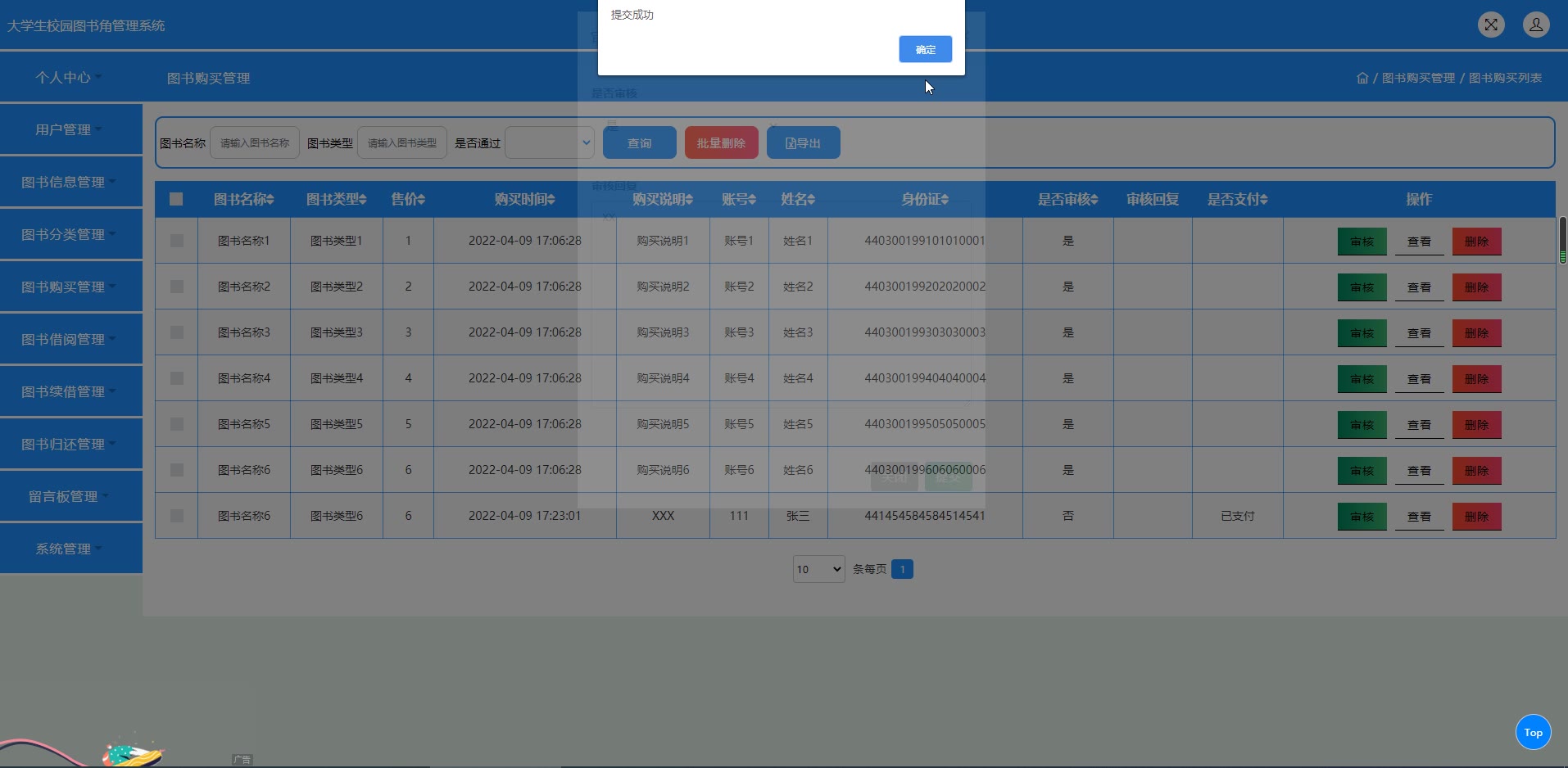Expand the 图书续借管理 sidebar menu

pyautogui.click(x=69, y=391)
